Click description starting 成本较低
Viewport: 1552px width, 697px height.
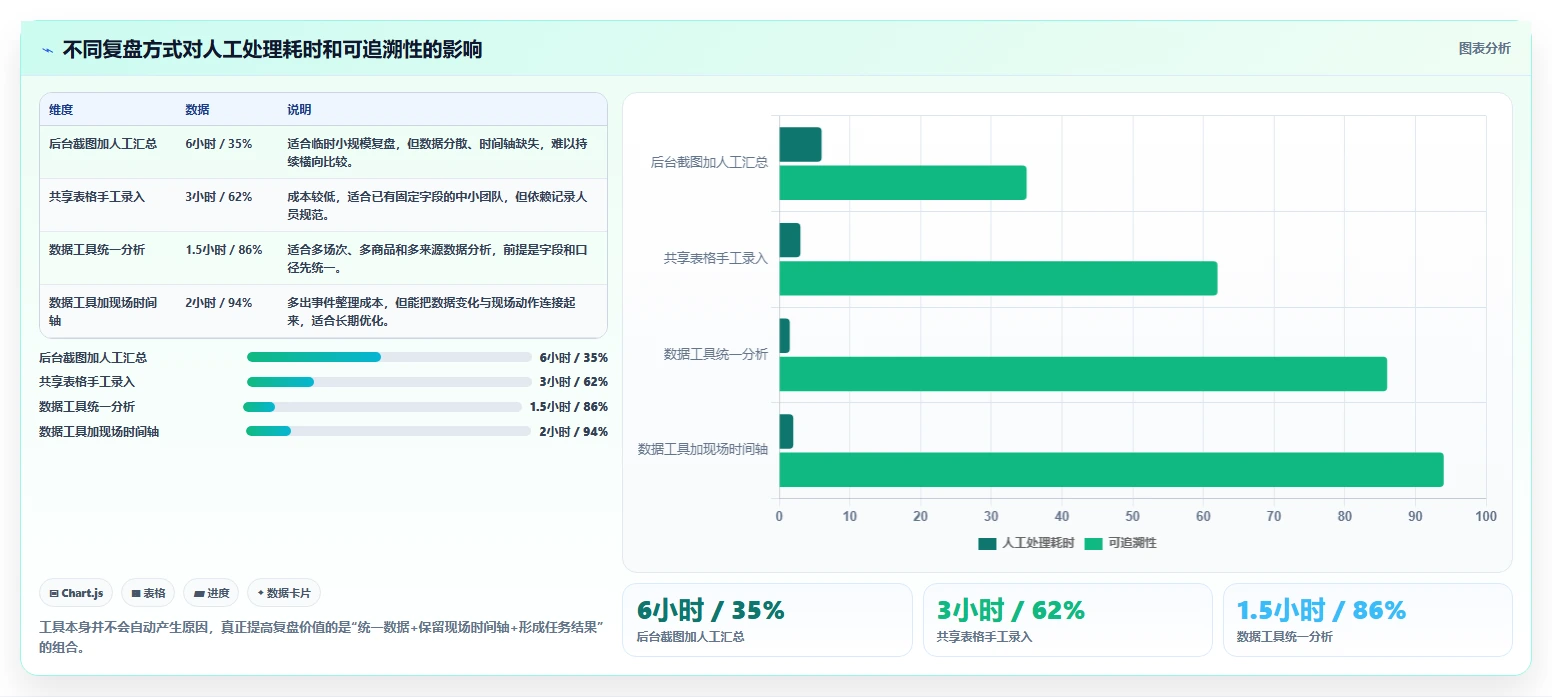point(437,205)
